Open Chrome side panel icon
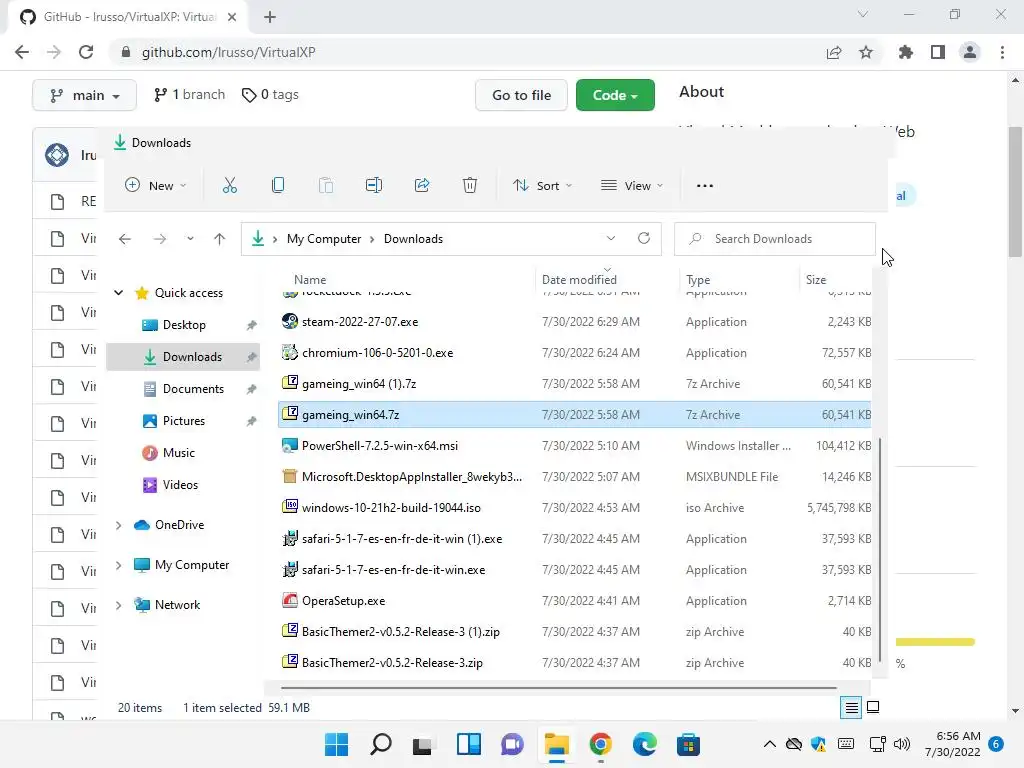1024x768 pixels. coord(938,52)
